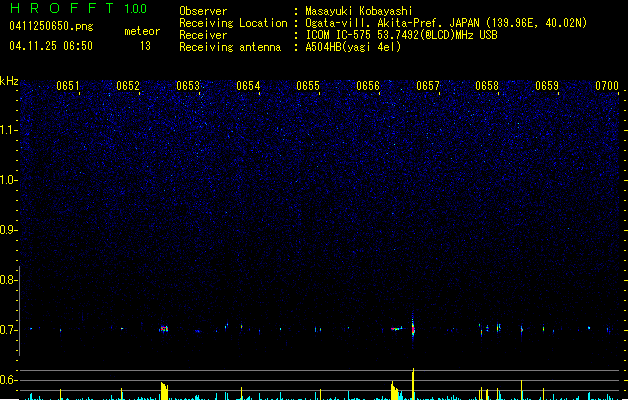Select the Ogata-vill. Akita-Pref. JAPAN location text

click(x=446, y=23)
